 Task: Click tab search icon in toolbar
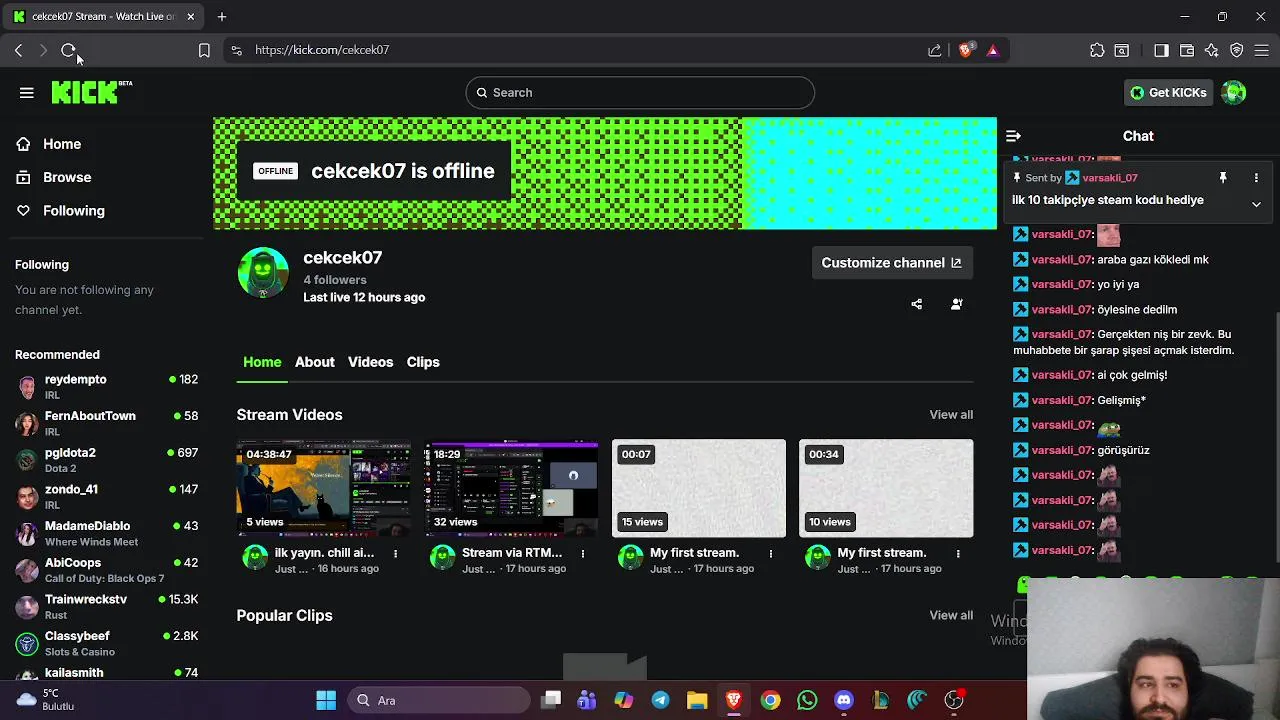[x=1122, y=50]
